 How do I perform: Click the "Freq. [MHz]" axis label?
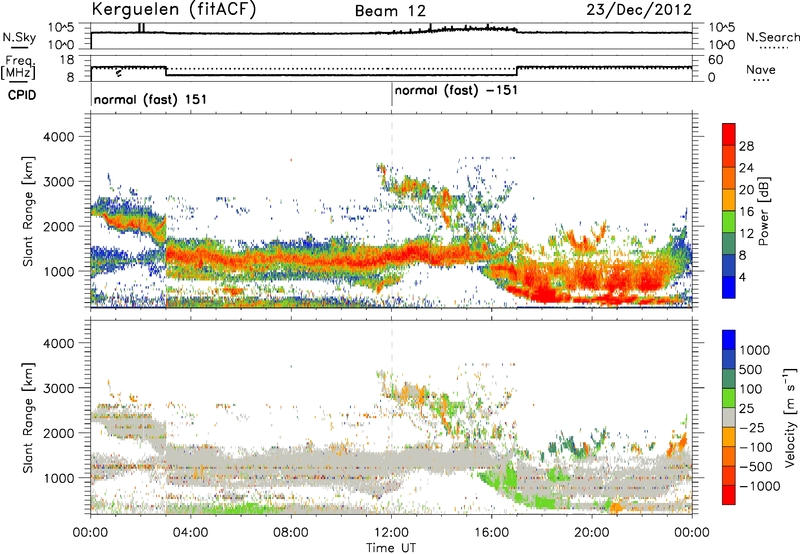pyautogui.click(x=18, y=67)
